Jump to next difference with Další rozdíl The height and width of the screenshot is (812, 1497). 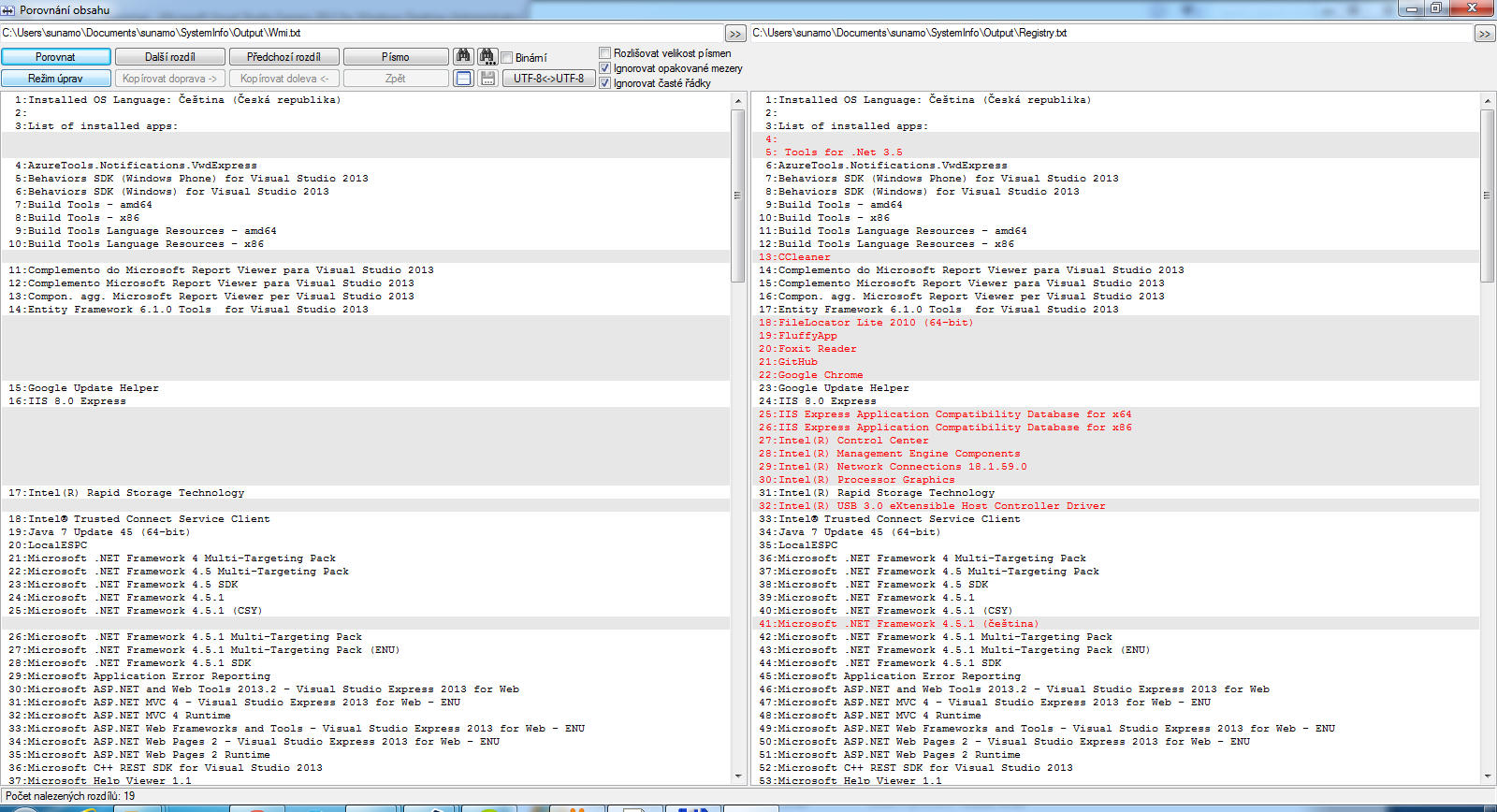170,57
